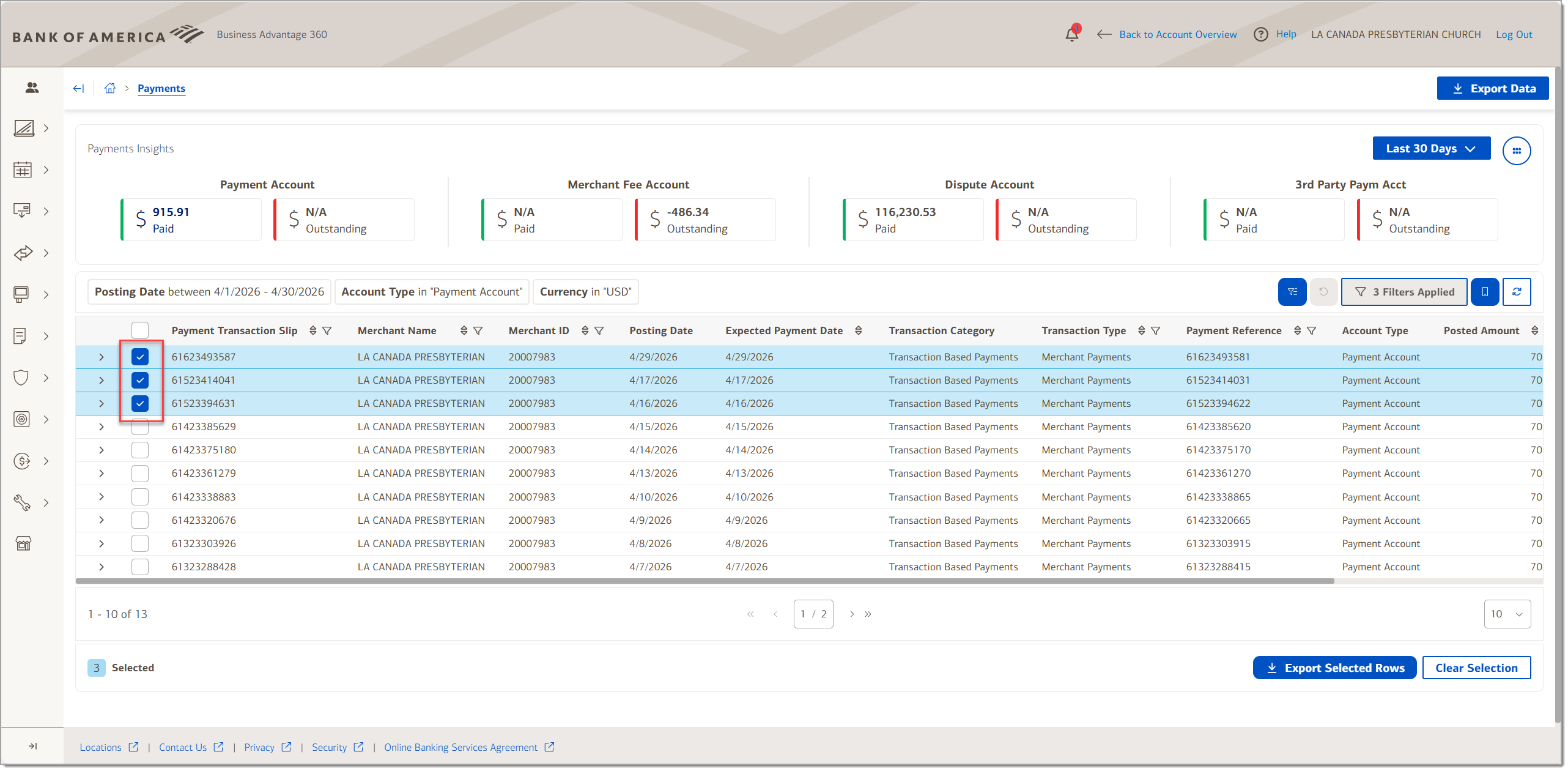Click the Posting Date filter chip
1568x771 pixels.
pyautogui.click(x=209, y=292)
